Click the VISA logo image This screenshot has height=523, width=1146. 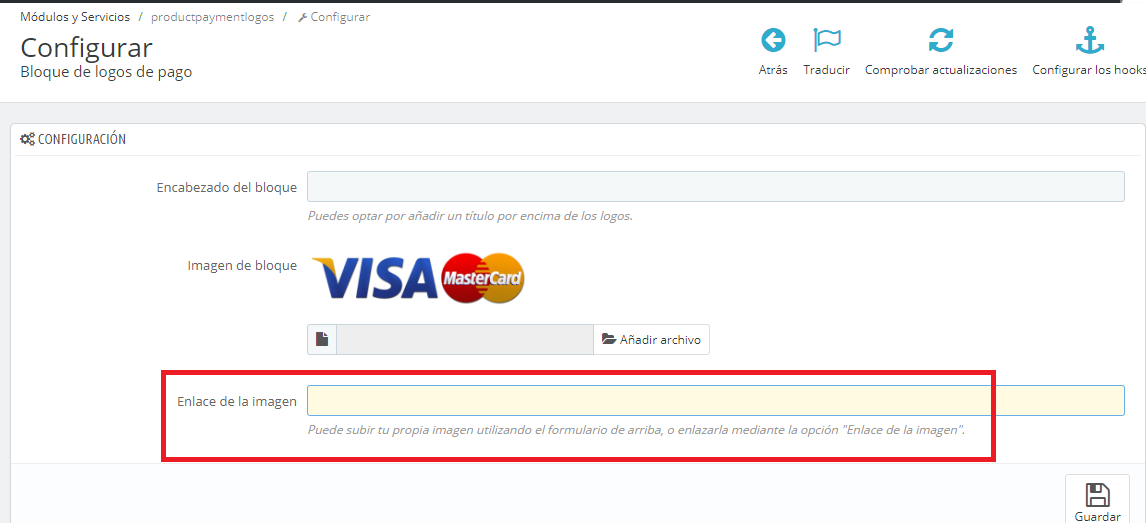[376, 278]
